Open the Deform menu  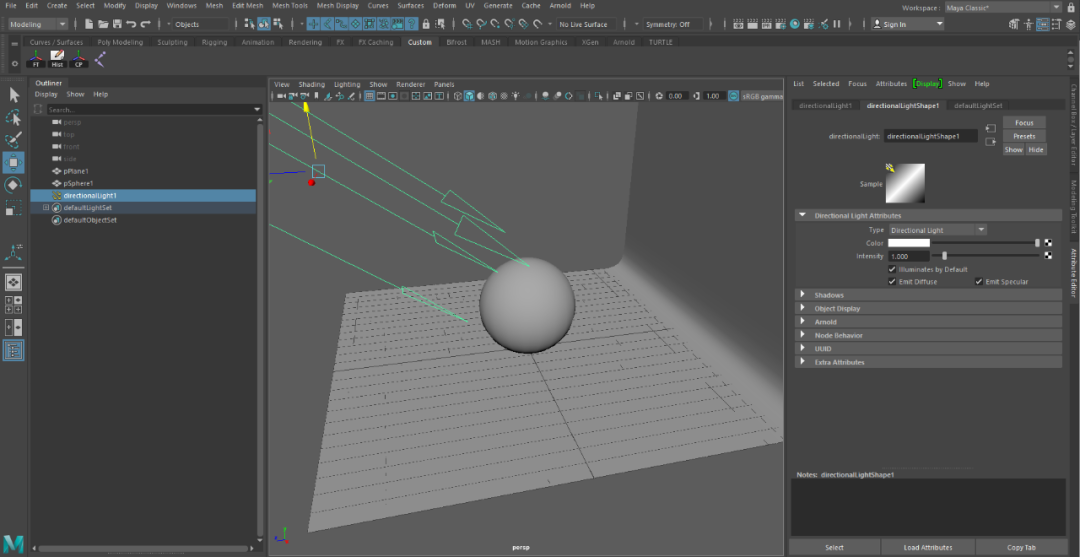pyautogui.click(x=444, y=6)
